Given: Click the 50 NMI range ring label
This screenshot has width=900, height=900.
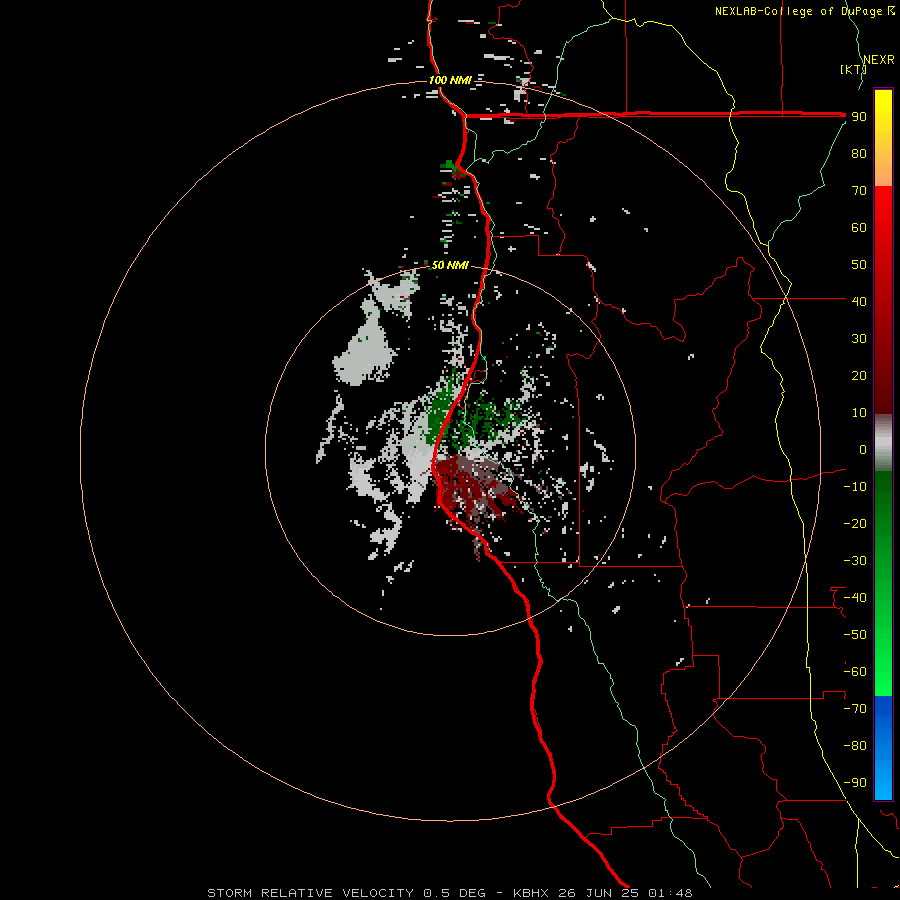Looking at the screenshot, I should (x=450, y=265).
